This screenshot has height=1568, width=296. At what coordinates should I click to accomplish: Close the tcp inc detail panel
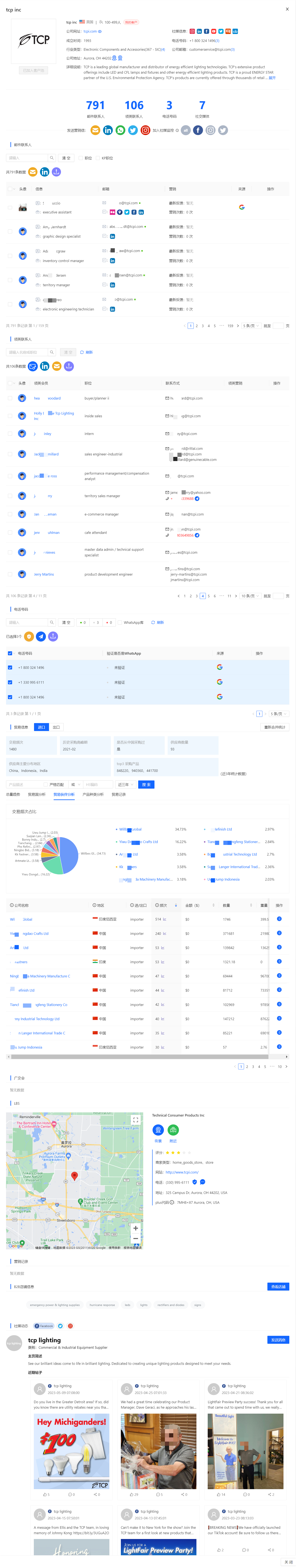pyautogui.click(x=287, y=9)
